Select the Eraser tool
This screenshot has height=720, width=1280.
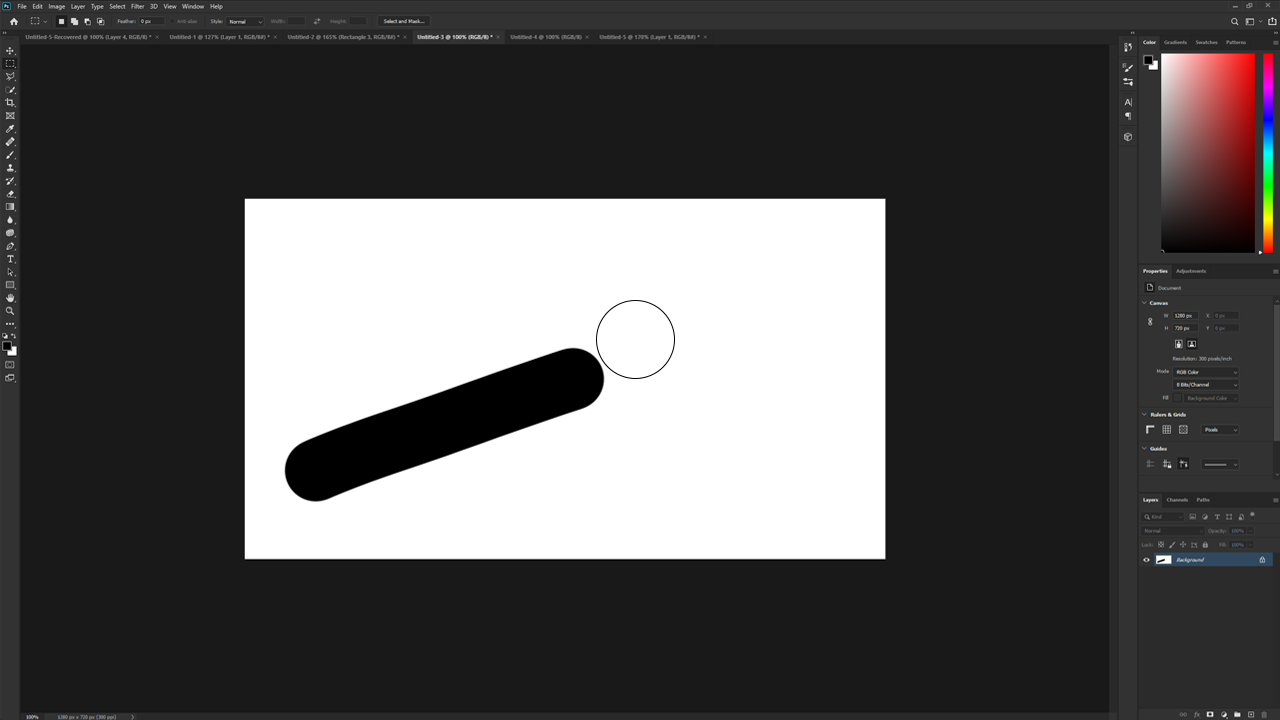click(x=11, y=194)
